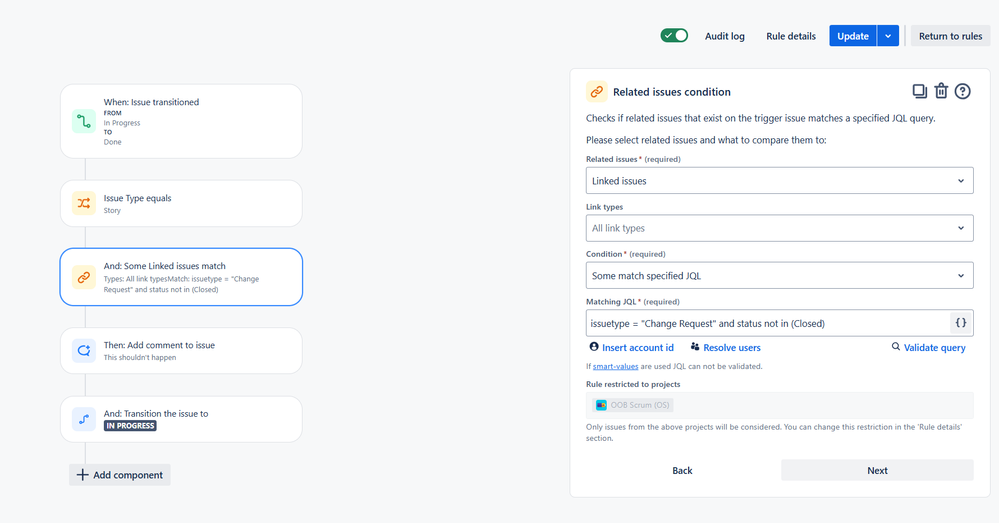Open the Condition dropdown showing Some match

tap(779, 276)
